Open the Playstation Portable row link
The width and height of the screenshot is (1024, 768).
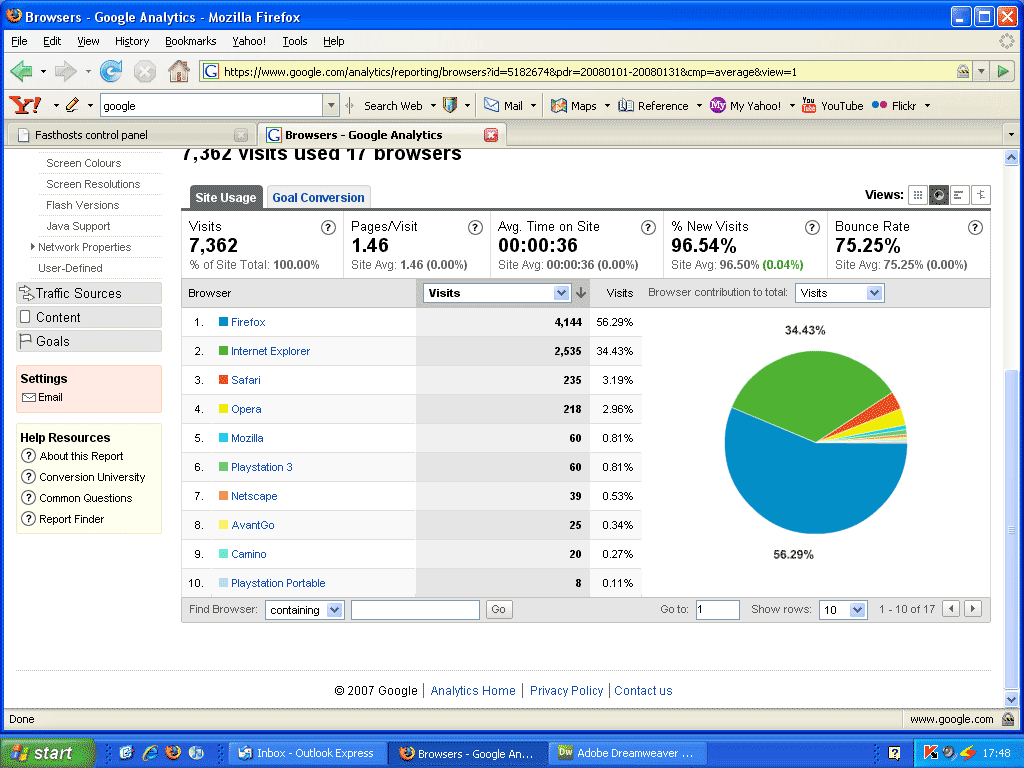point(278,583)
